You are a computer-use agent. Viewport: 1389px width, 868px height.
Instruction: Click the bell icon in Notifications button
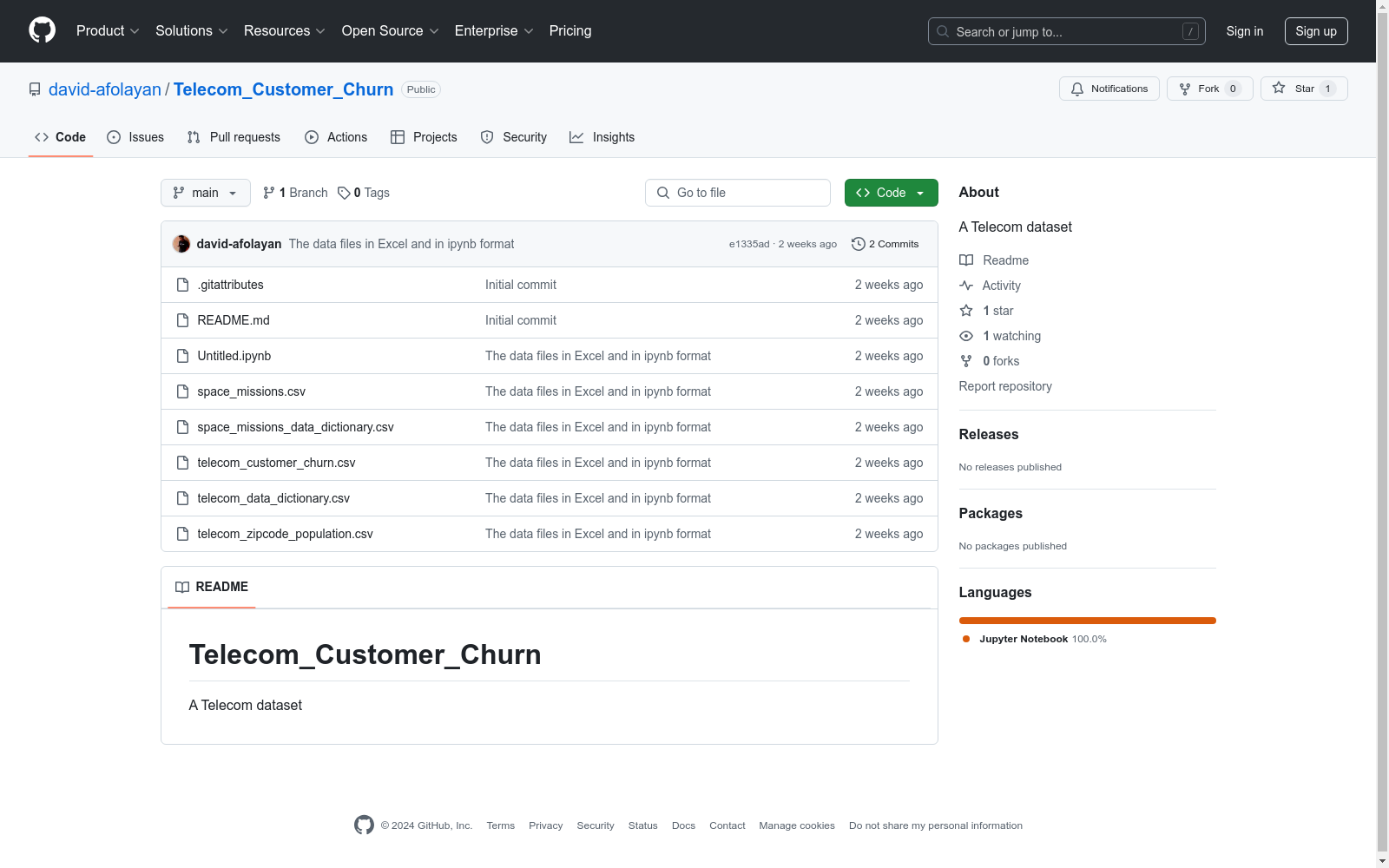(1077, 89)
